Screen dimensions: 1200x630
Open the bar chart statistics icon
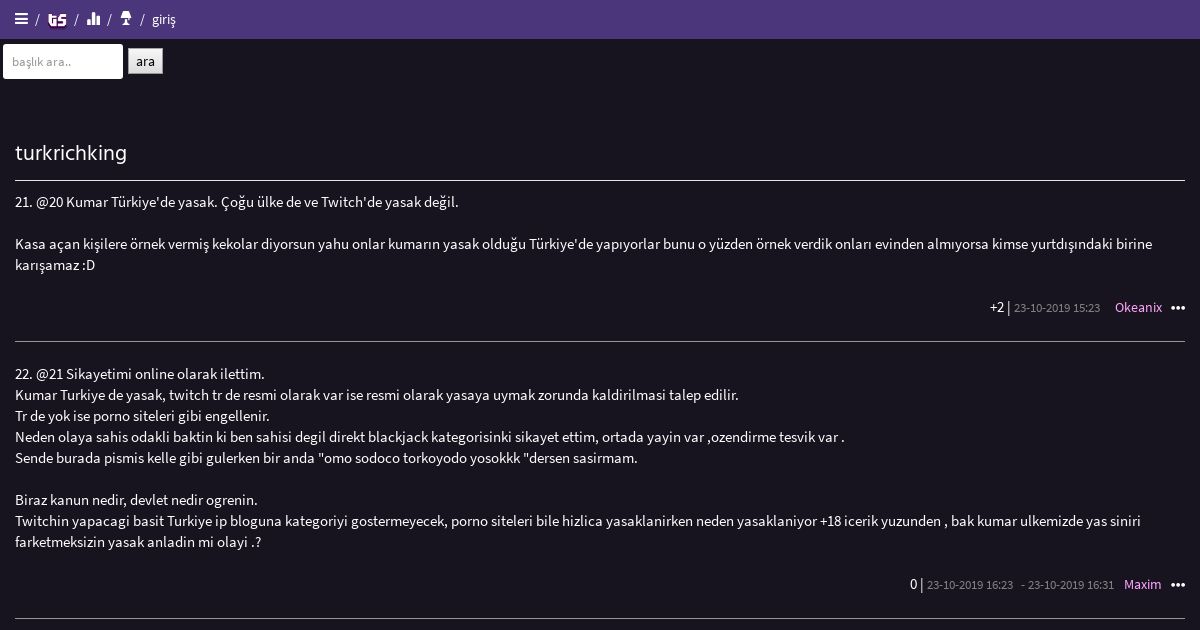(x=94, y=19)
